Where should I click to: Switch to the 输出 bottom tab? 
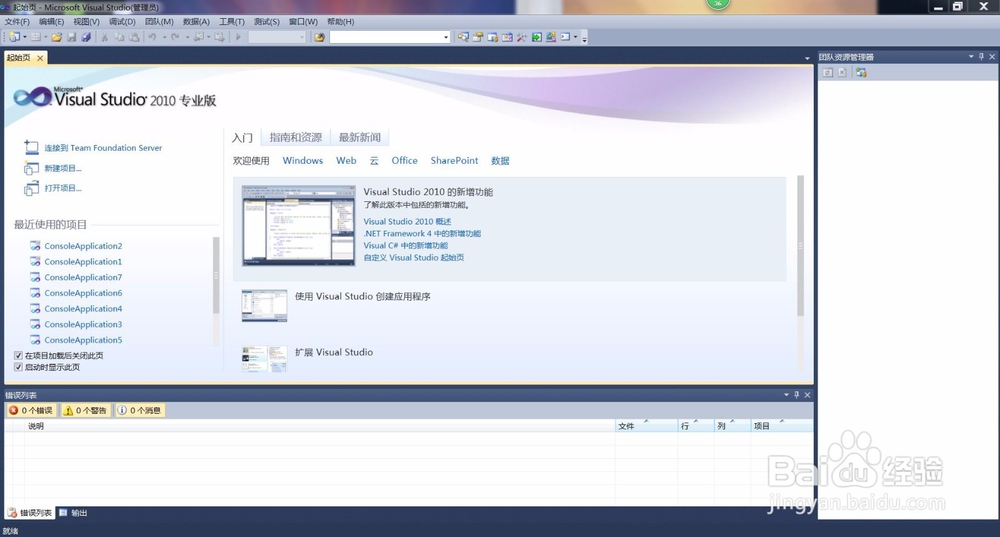point(73,513)
